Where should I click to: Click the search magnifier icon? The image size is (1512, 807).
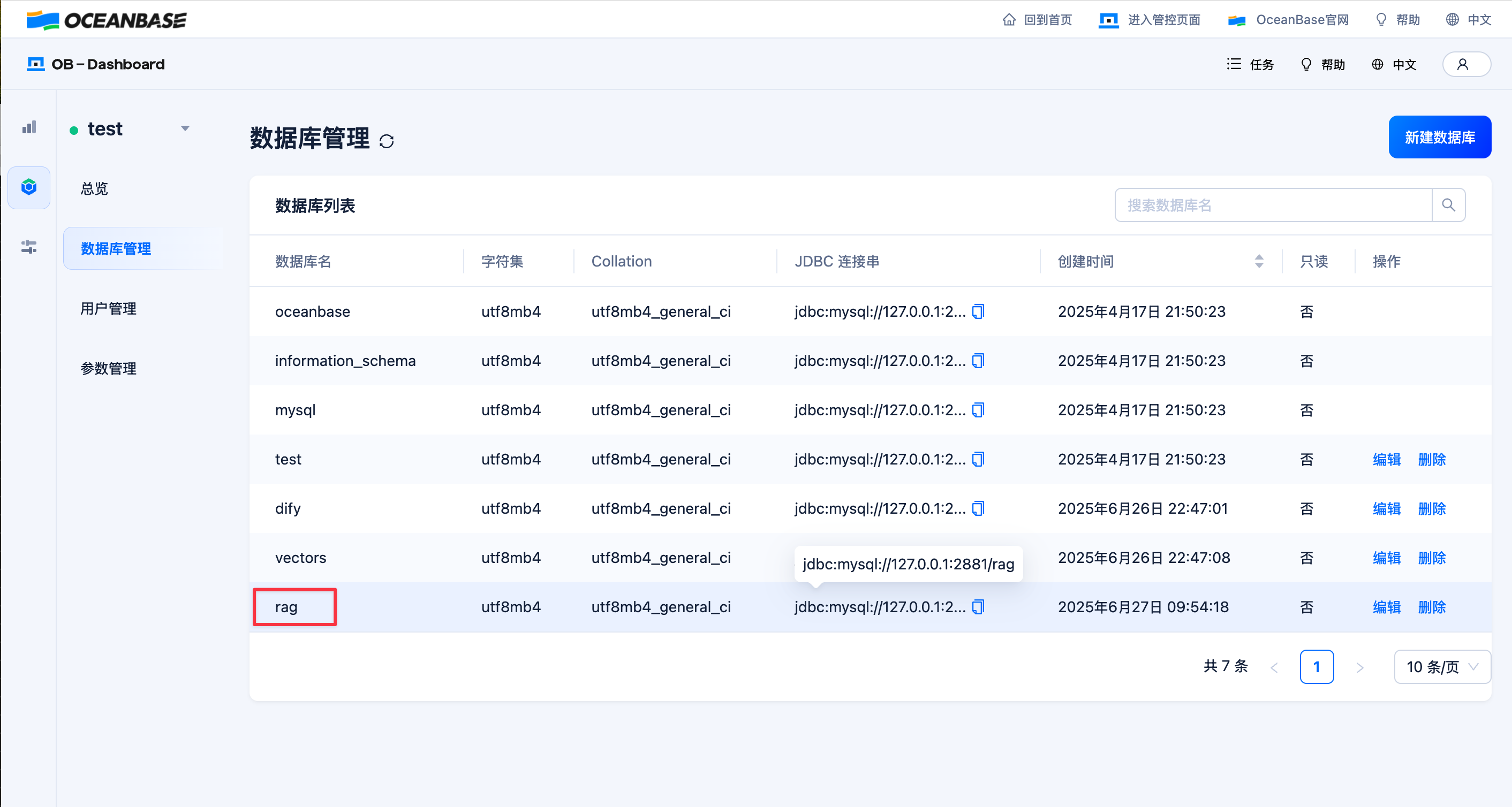(x=1448, y=205)
